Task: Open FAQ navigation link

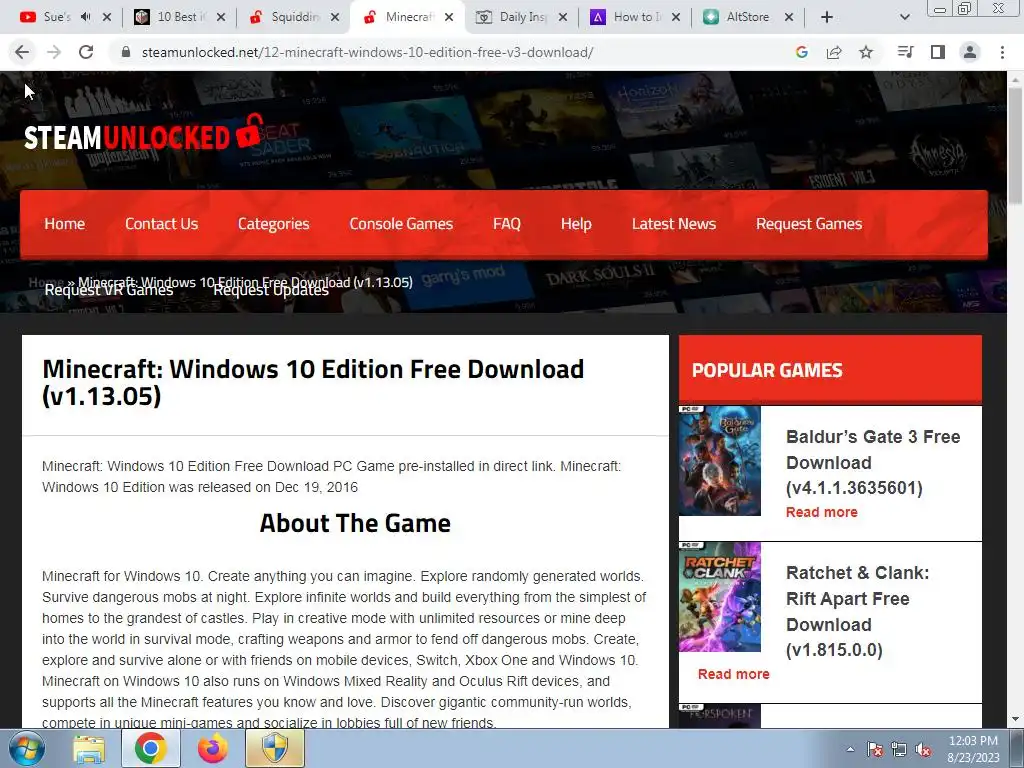Action: coord(507,224)
